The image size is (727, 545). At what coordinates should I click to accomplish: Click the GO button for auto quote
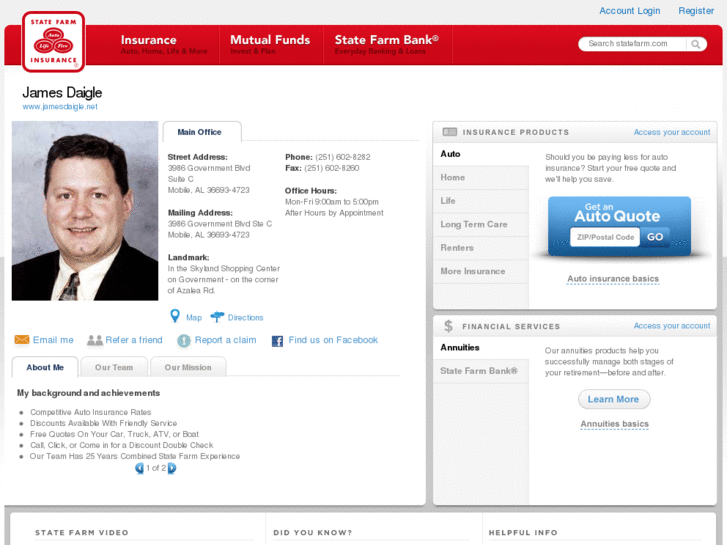(x=655, y=237)
